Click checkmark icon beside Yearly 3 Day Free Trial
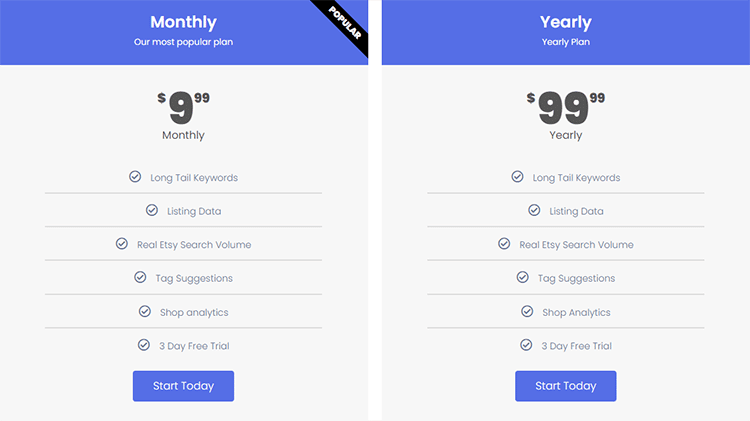This screenshot has width=750, height=421. (x=526, y=345)
